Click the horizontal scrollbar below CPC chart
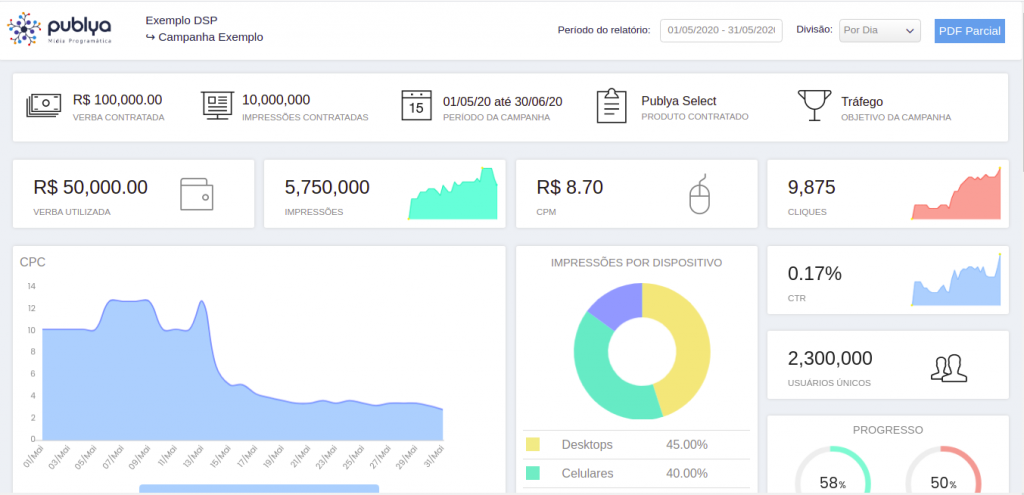The width and height of the screenshot is (1024, 495). pos(259,488)
